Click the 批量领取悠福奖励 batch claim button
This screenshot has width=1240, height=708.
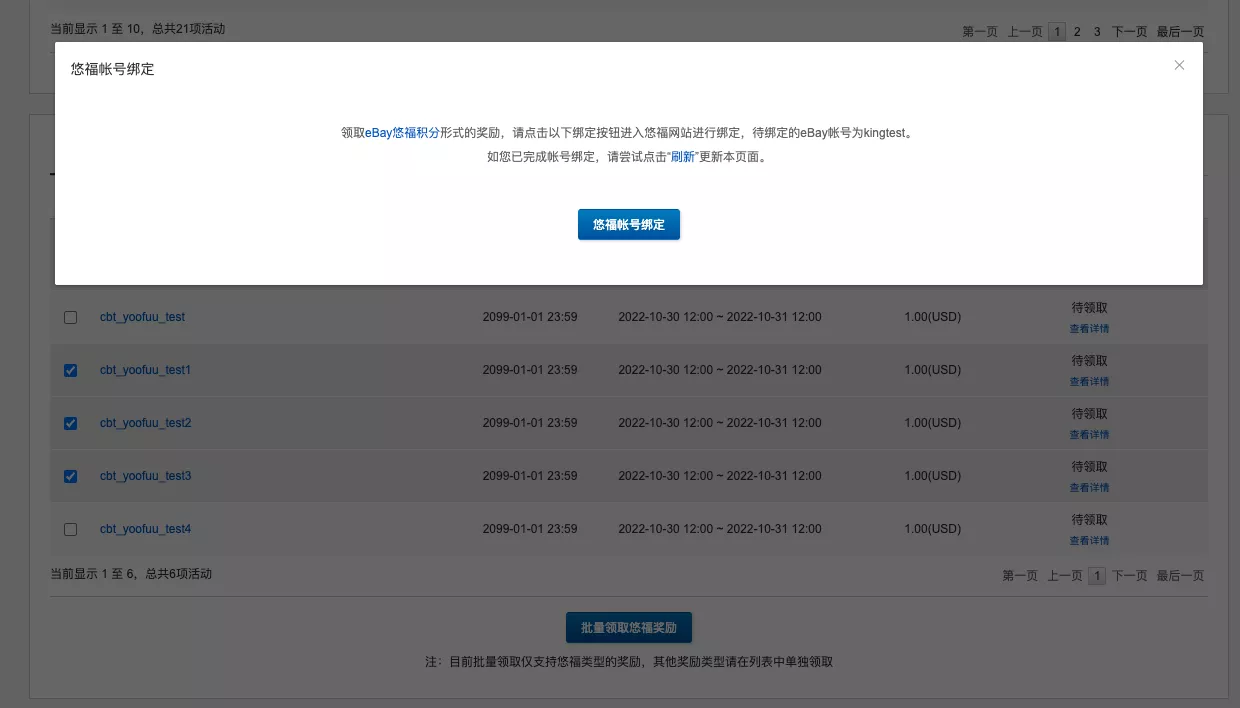click(628, 627)
